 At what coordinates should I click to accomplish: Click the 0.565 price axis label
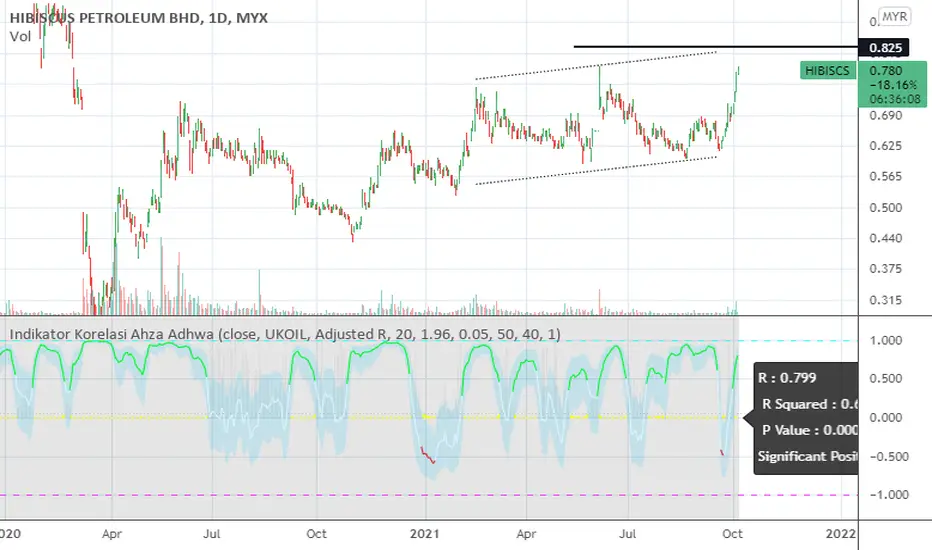coord(886,177)
